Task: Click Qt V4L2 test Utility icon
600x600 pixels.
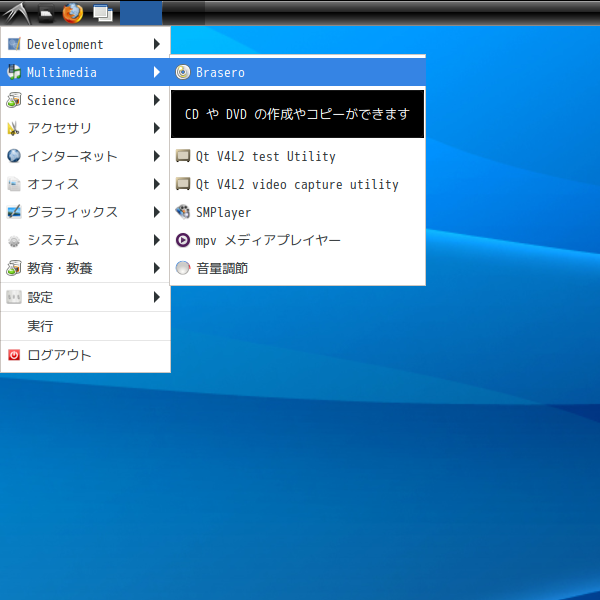Action: pyautogui.click(x=183, y=156)
